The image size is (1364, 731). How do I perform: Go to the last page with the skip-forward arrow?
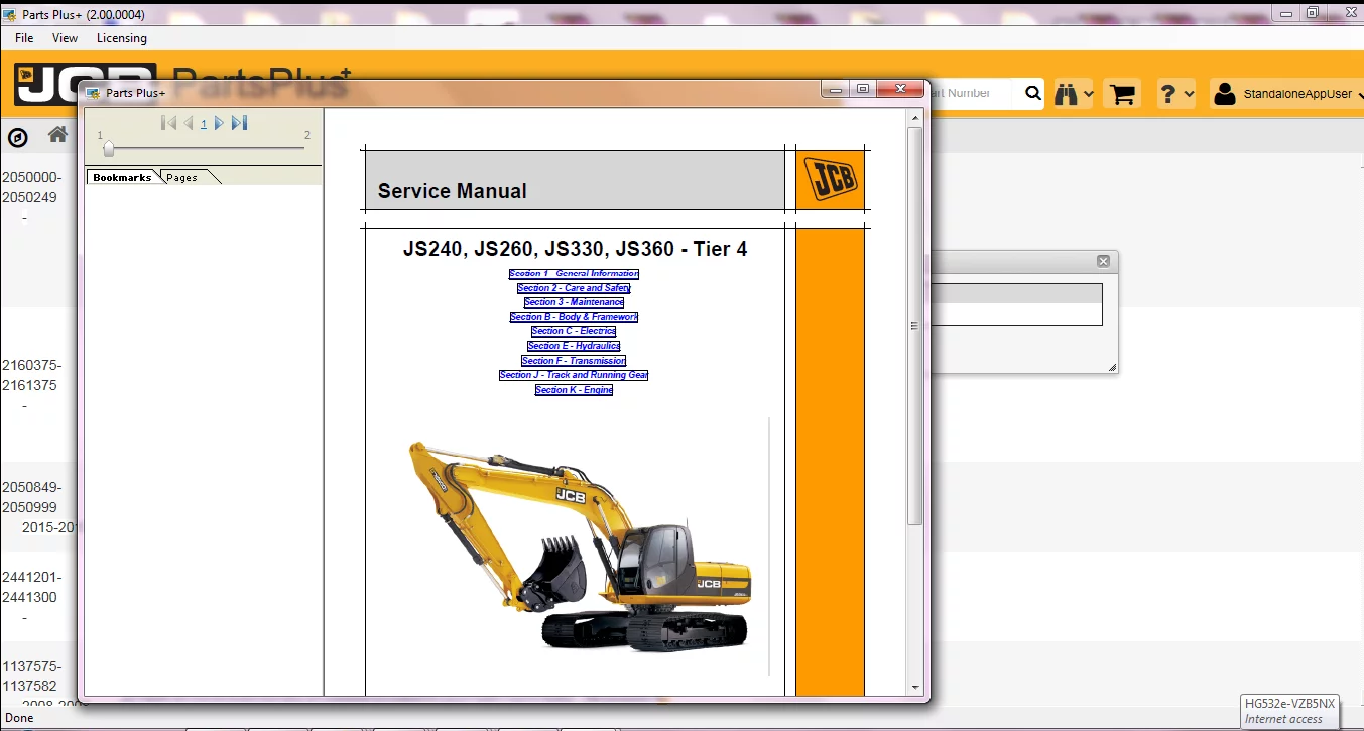pos(238,123)
